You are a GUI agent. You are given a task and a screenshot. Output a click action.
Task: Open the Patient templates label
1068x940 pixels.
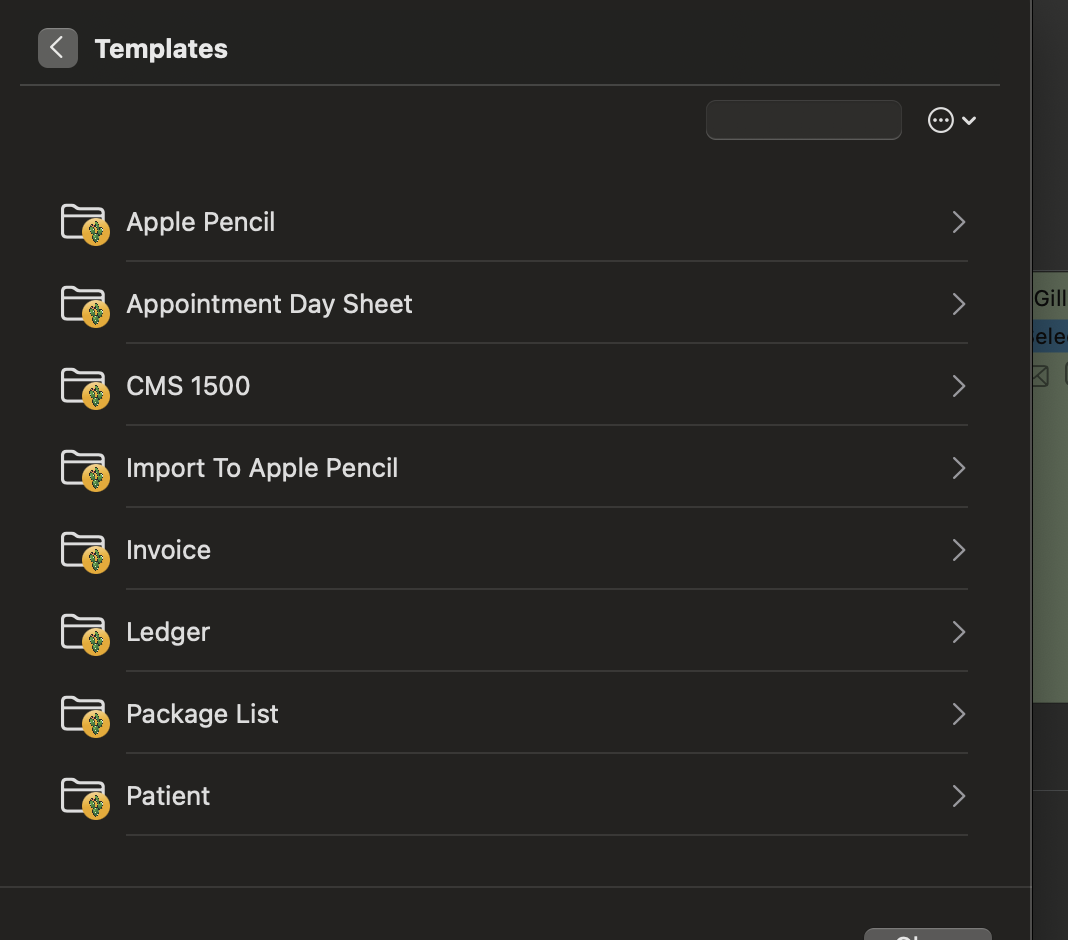click(168, 796)
